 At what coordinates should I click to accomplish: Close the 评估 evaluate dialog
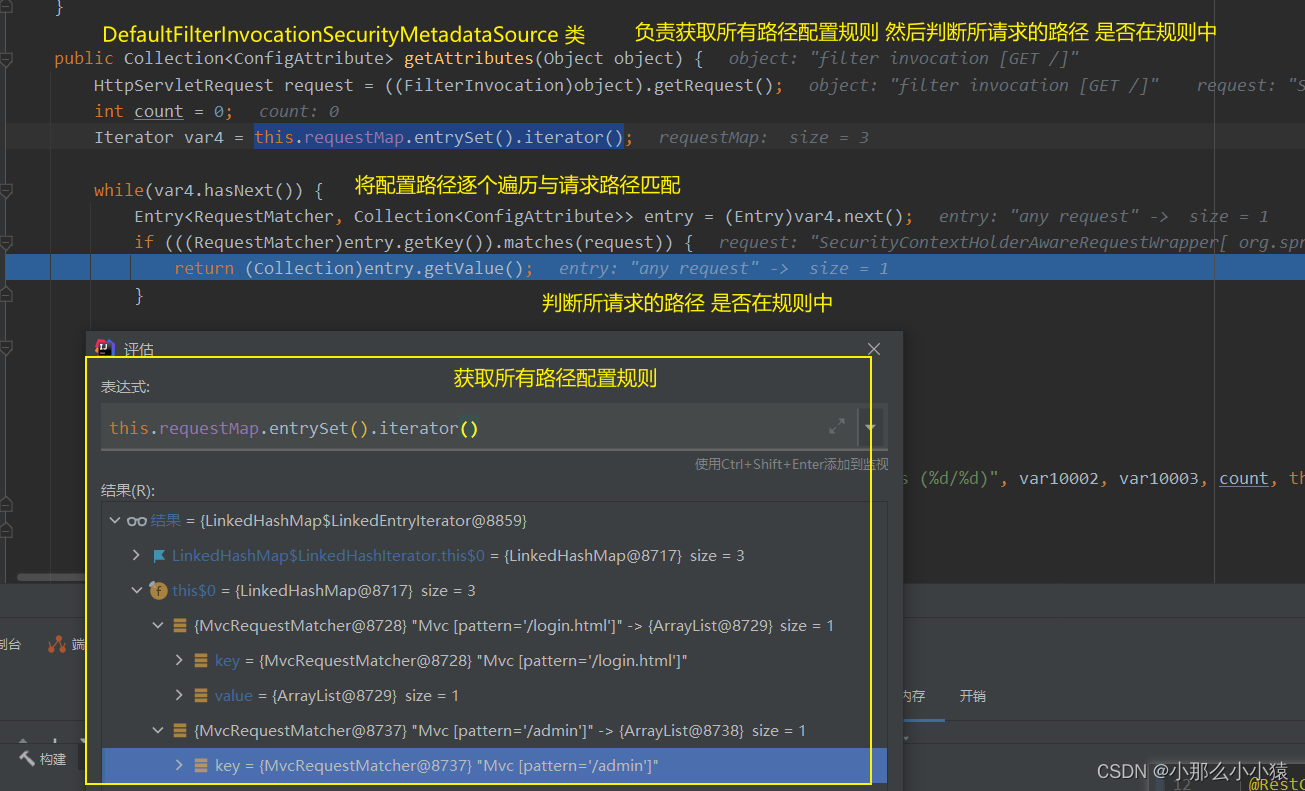click(874, 349)
